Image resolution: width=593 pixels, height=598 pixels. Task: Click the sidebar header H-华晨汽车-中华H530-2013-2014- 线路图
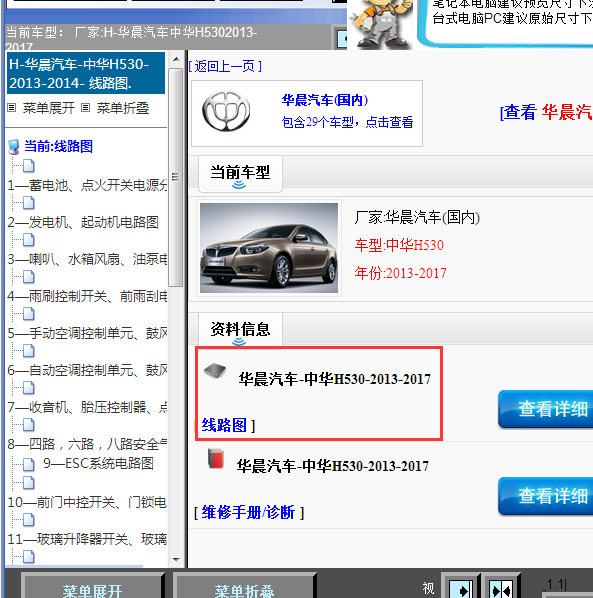pyautogui.click(x=86, y=73)
